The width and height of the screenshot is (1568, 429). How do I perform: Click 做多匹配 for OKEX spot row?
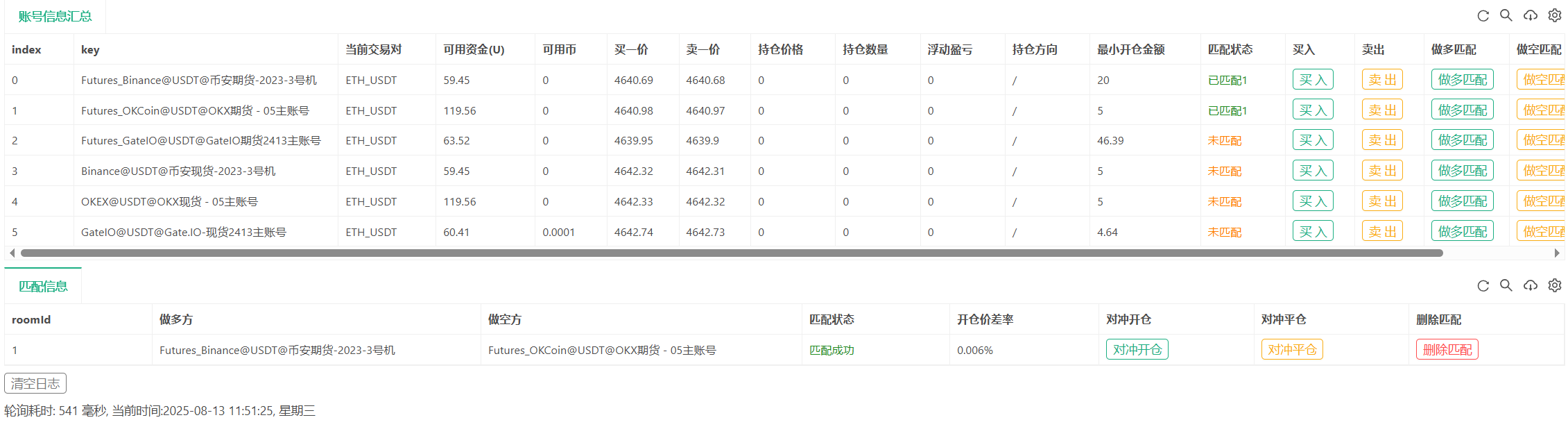coord(1462,201)
